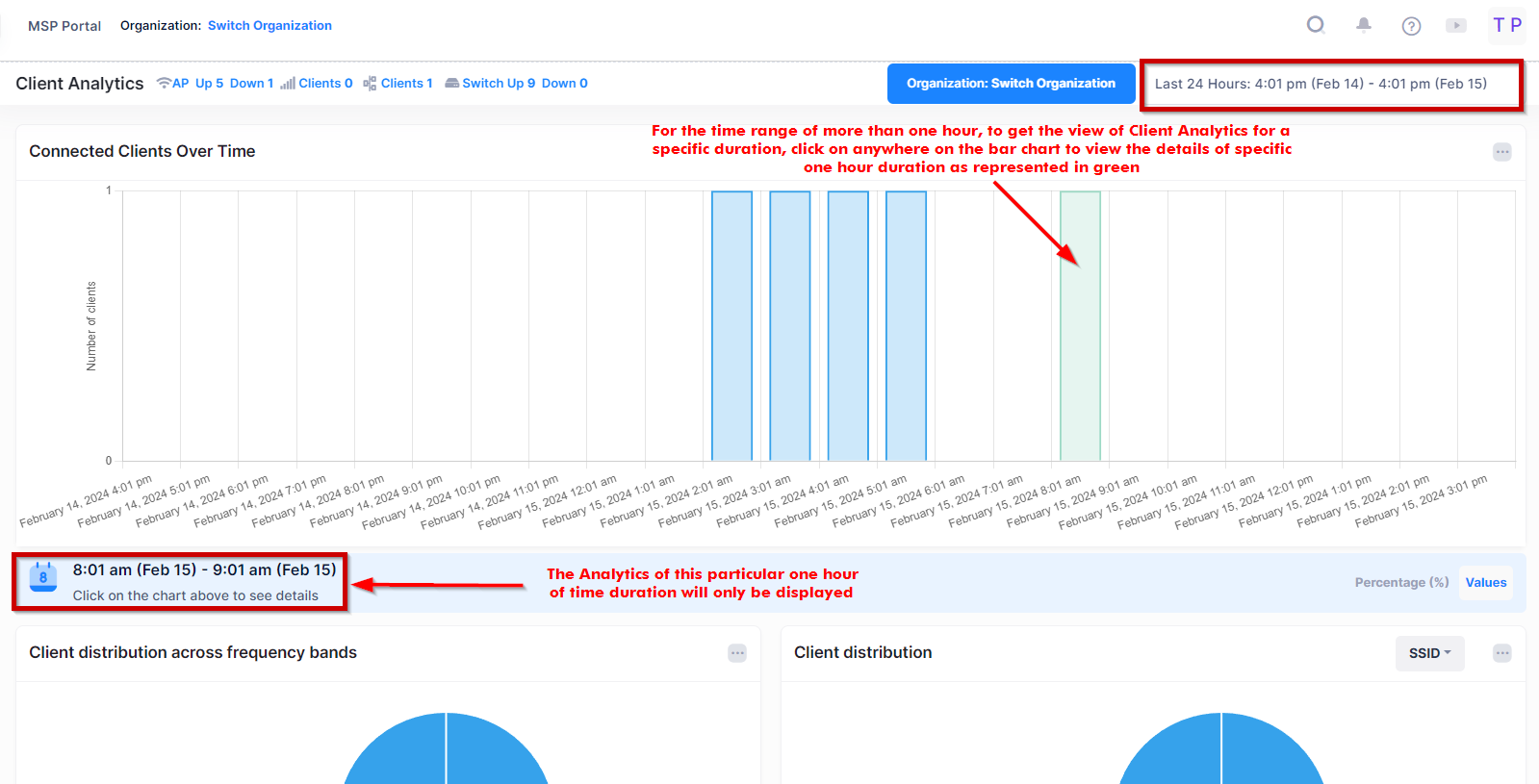Open the help question mark icon
This screenshot has height=784, width=1539.
click(1411, 26)
